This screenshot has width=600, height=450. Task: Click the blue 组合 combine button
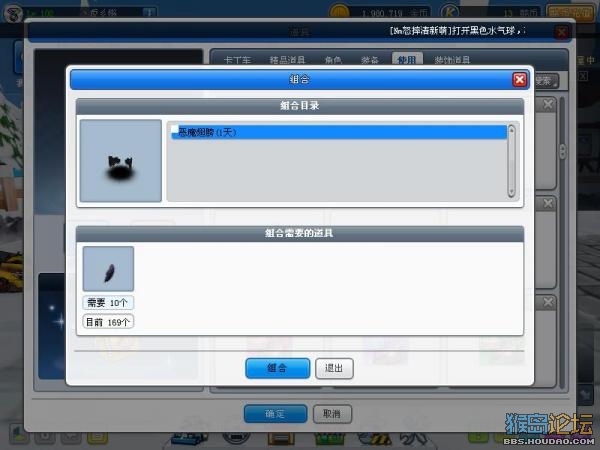(x=277, y=368)
